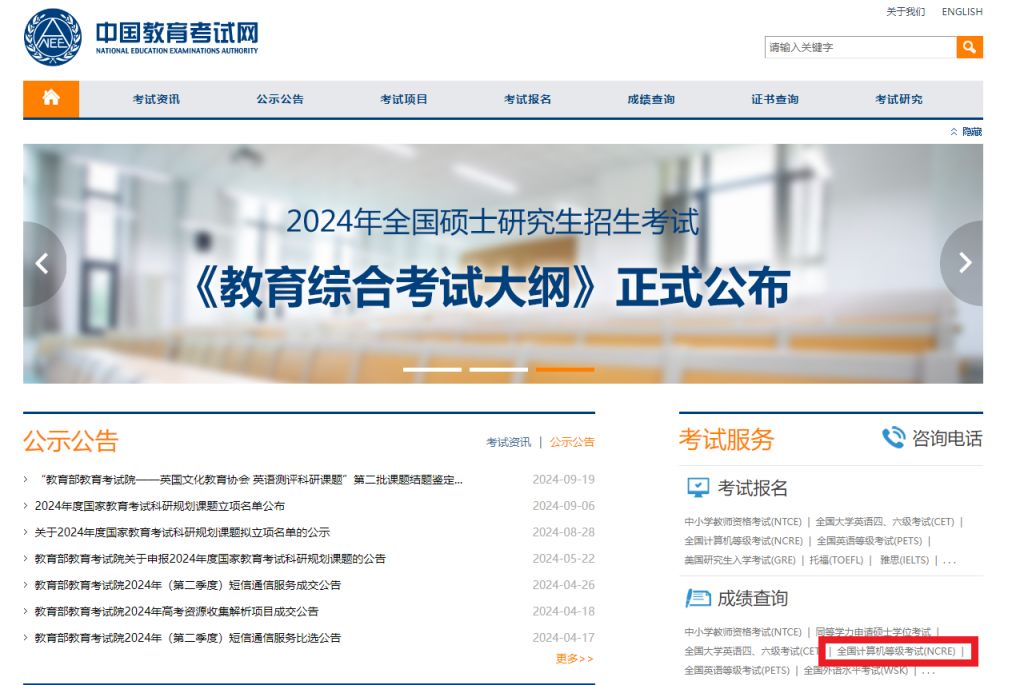Open 2024年度国家教育考试科研规划课题立项名单公布 announcement

point(160,506)
